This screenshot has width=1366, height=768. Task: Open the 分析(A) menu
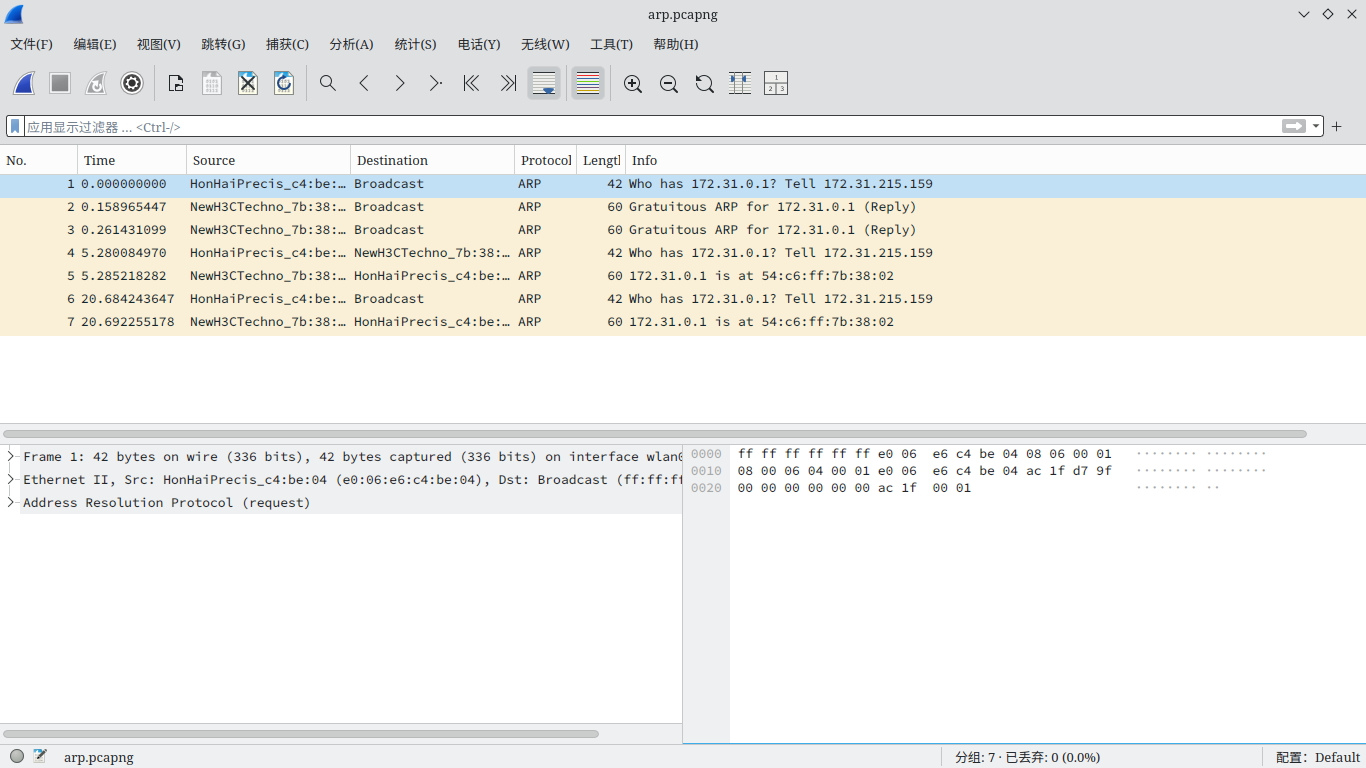tap(351, 44)
